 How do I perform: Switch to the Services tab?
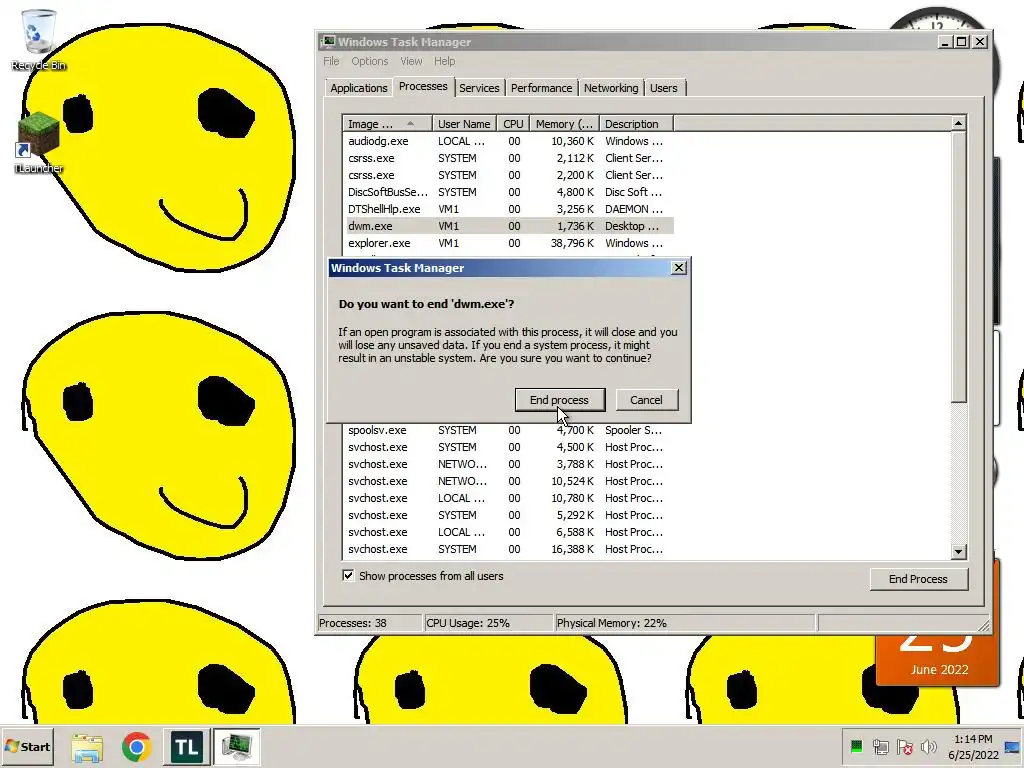pos(479,88)
